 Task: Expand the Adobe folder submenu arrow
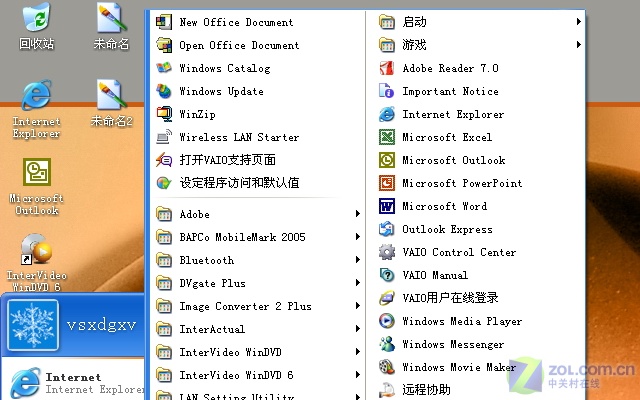[358, 213]
